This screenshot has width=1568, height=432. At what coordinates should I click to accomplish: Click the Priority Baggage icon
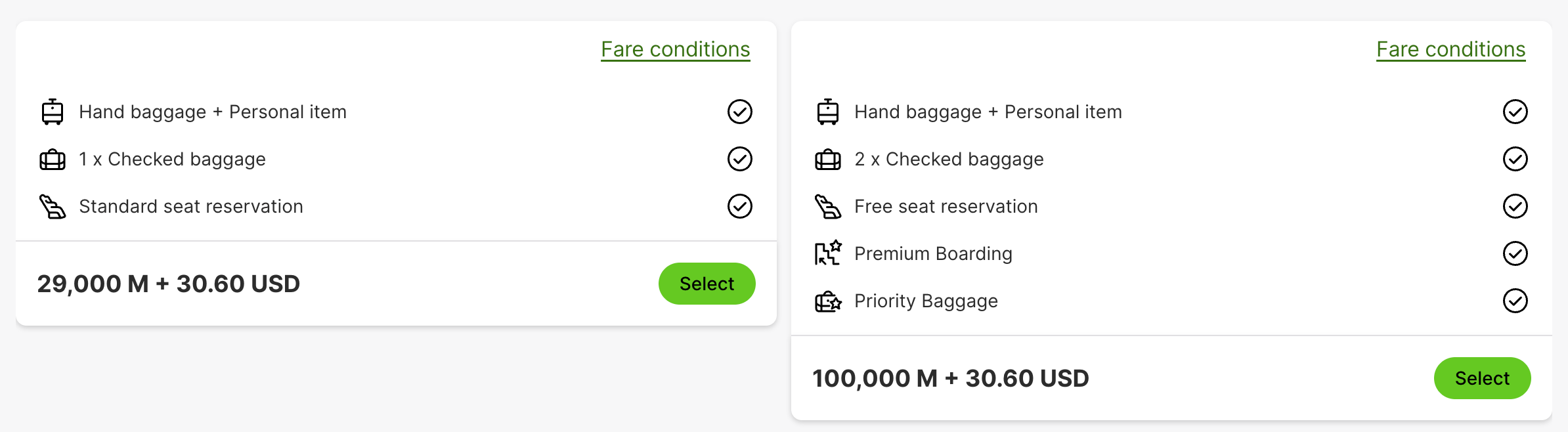pos(828,301)
